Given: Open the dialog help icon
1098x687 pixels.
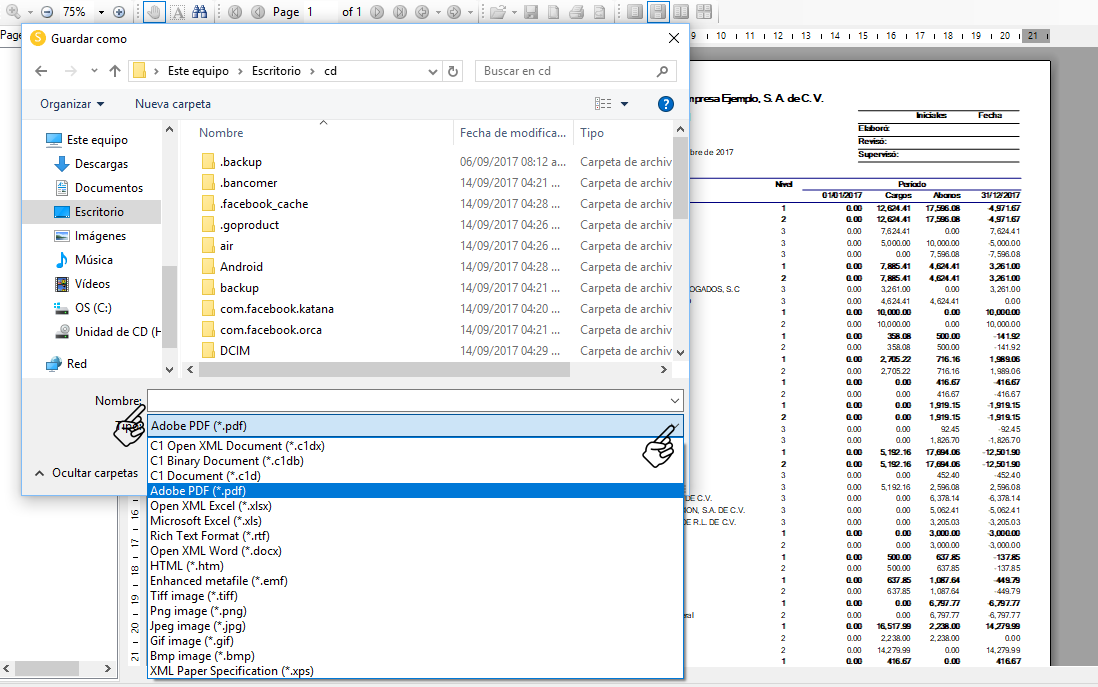Looking at the screenshot, I should [666, 104].
